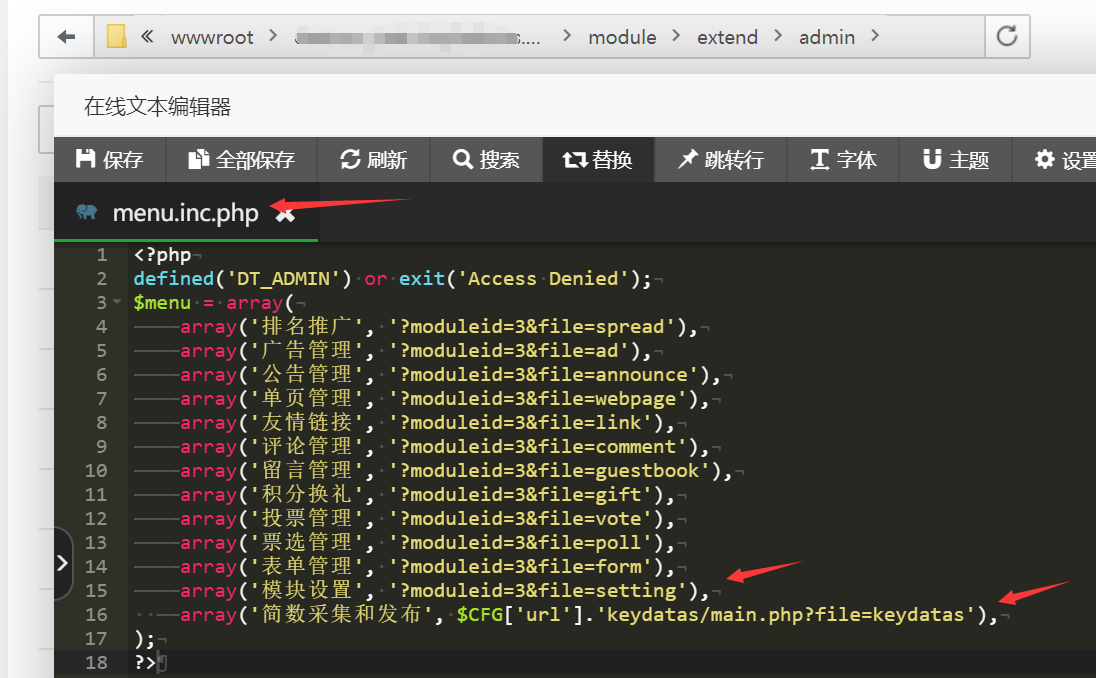The height and width of the screenshot is (678, 1096).
Task: Click the text '简数采集和发布'
Action: [341, 614]
